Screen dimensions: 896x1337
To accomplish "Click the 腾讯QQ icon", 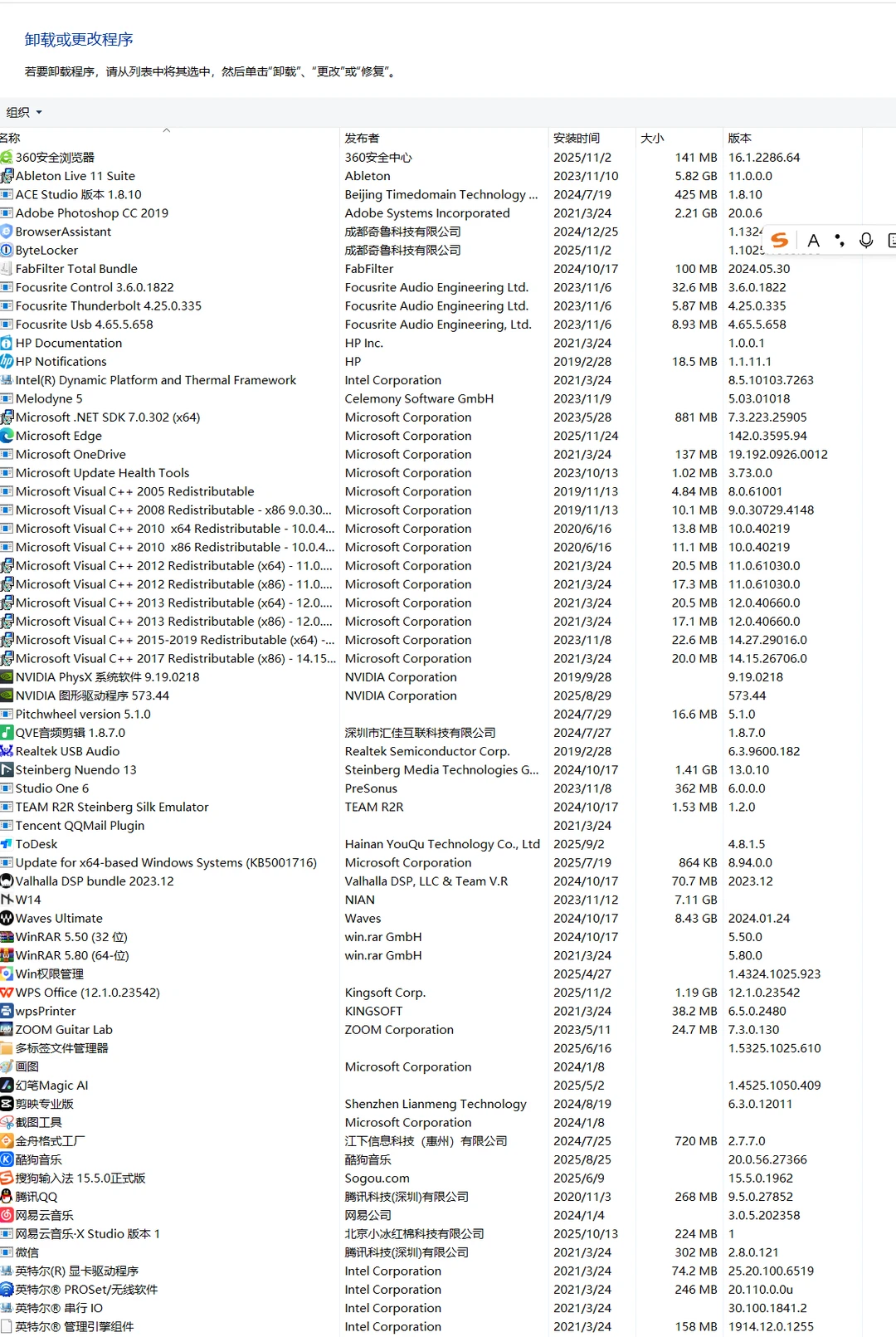I will pyautogui.click(x=7, y=1197).
